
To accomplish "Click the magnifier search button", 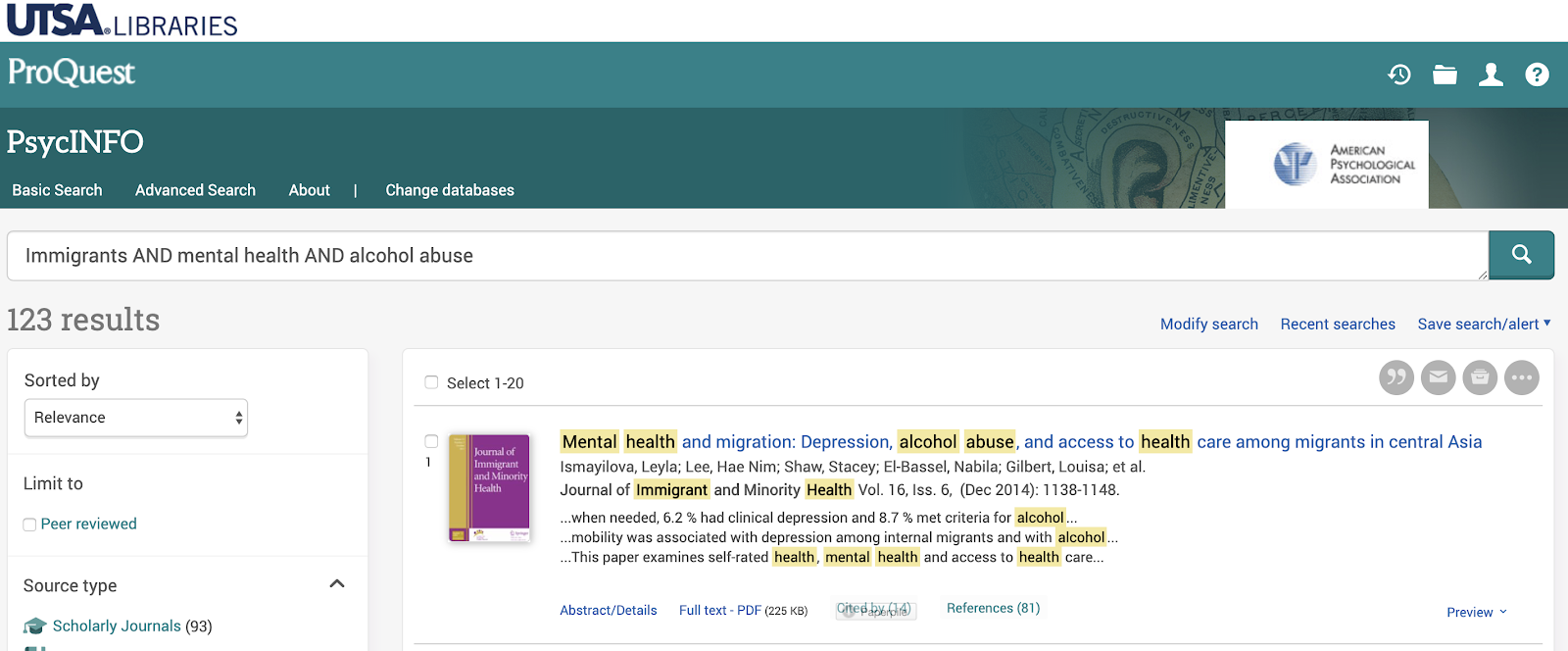I will (x=1521, y=255).
